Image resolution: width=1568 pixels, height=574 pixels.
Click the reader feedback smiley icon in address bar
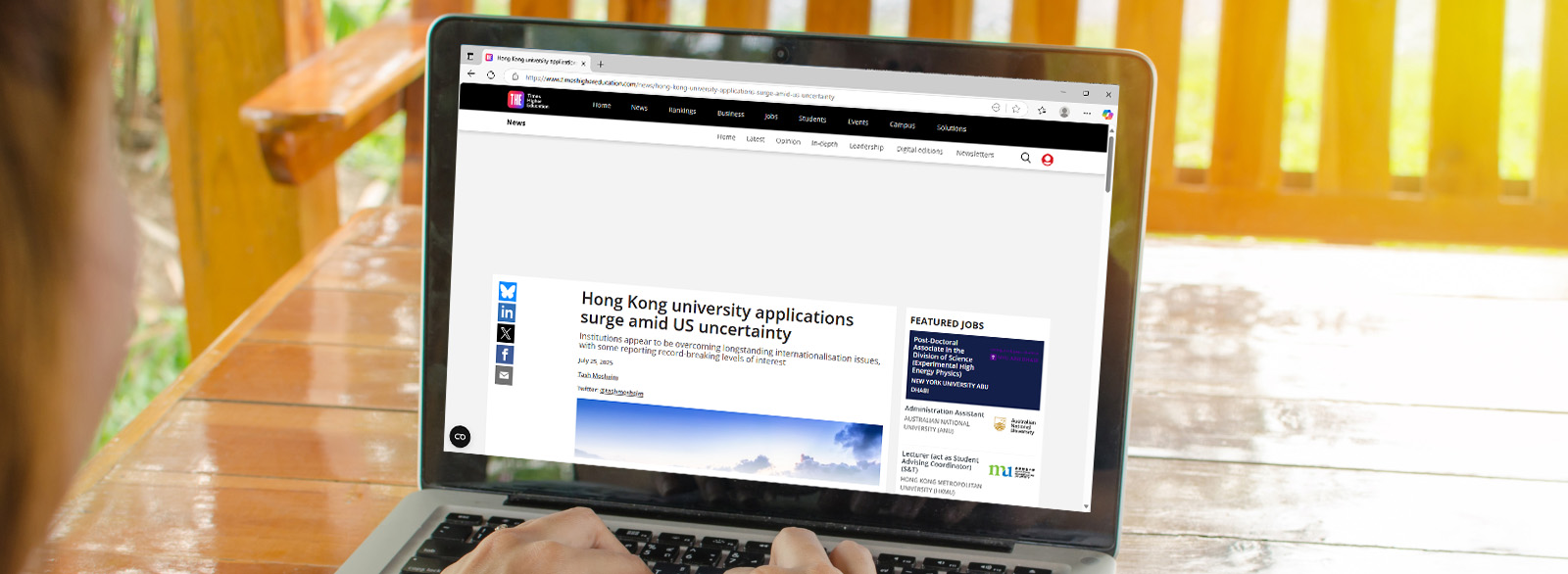tap(996, 107)
